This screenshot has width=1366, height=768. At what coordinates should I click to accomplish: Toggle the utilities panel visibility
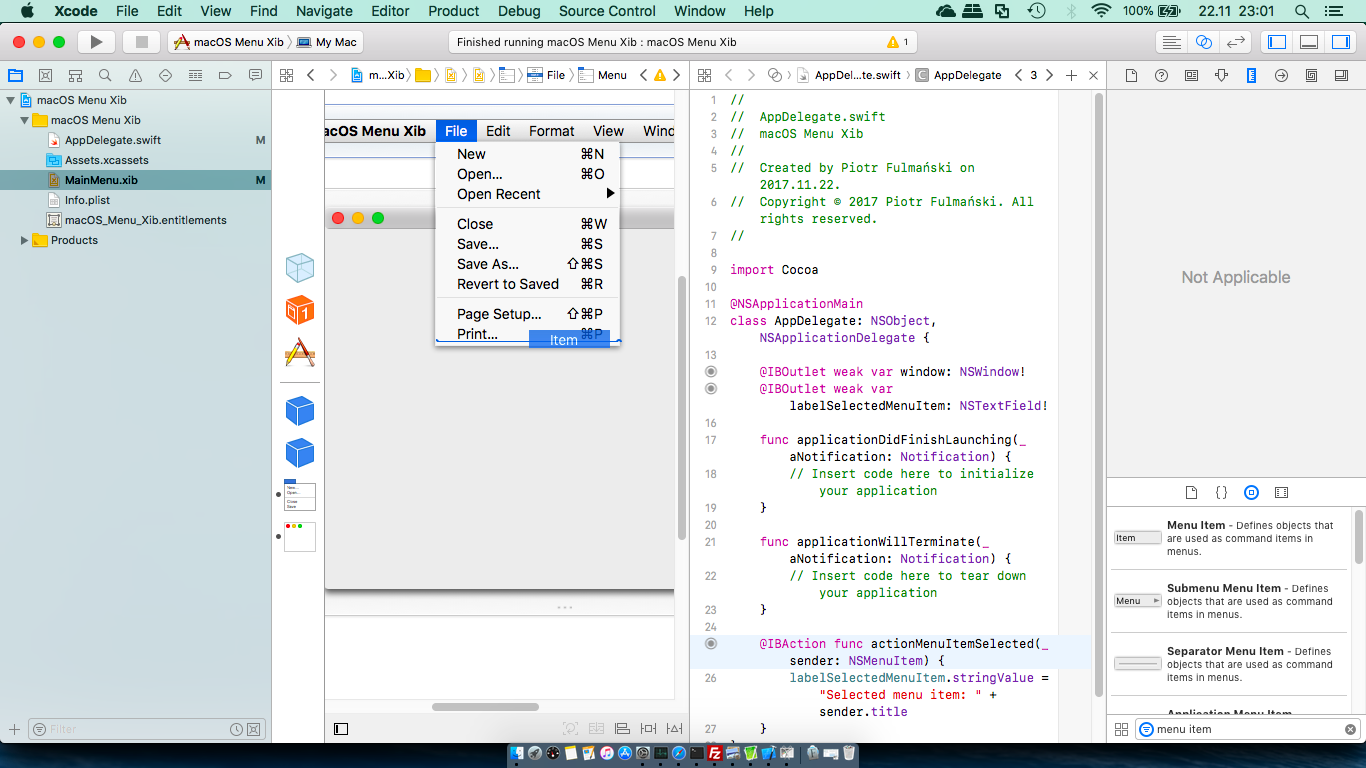tap(1341, 42)
